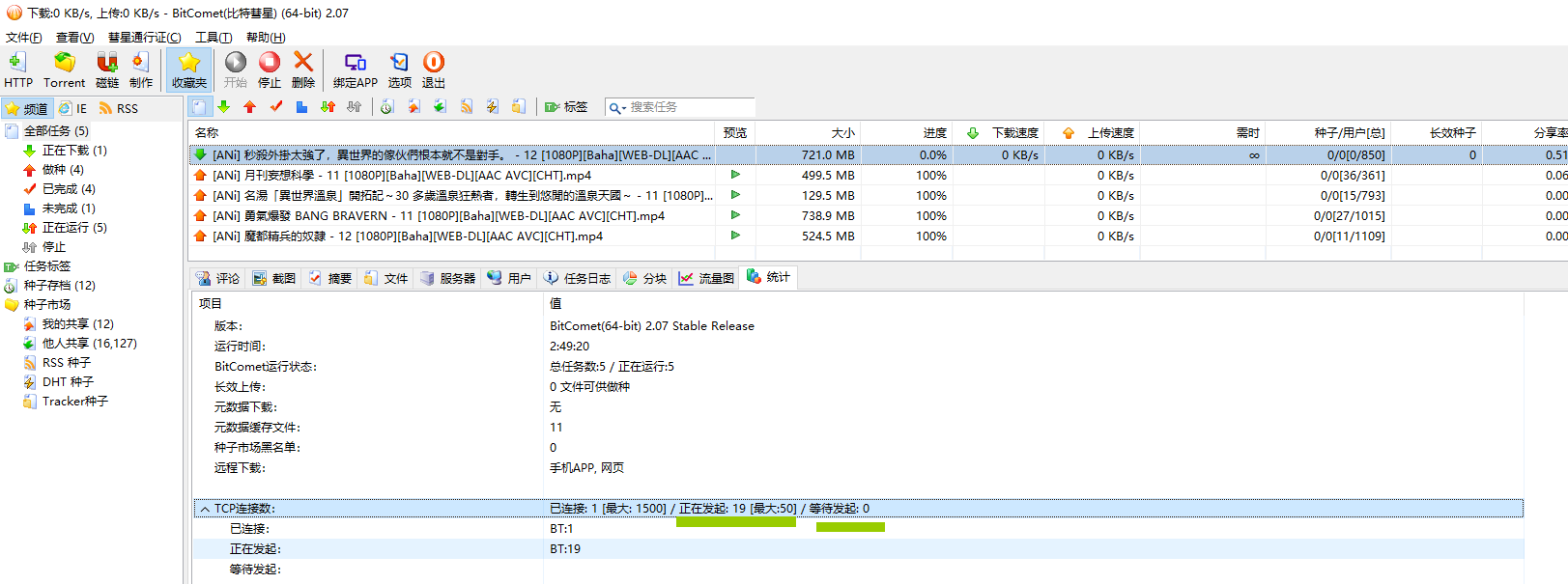Select 全部任务 (5) in sidebar

(x=56, y=131)
